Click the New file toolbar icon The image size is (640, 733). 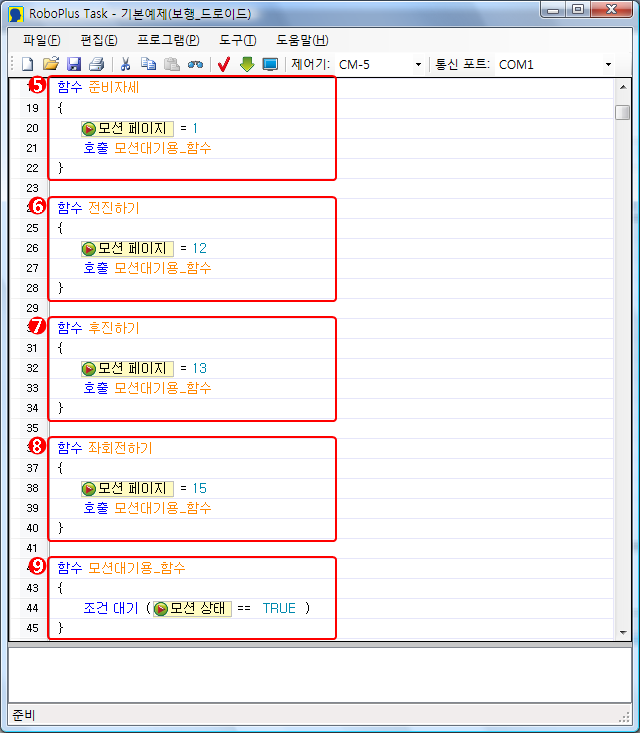(28, 64)
